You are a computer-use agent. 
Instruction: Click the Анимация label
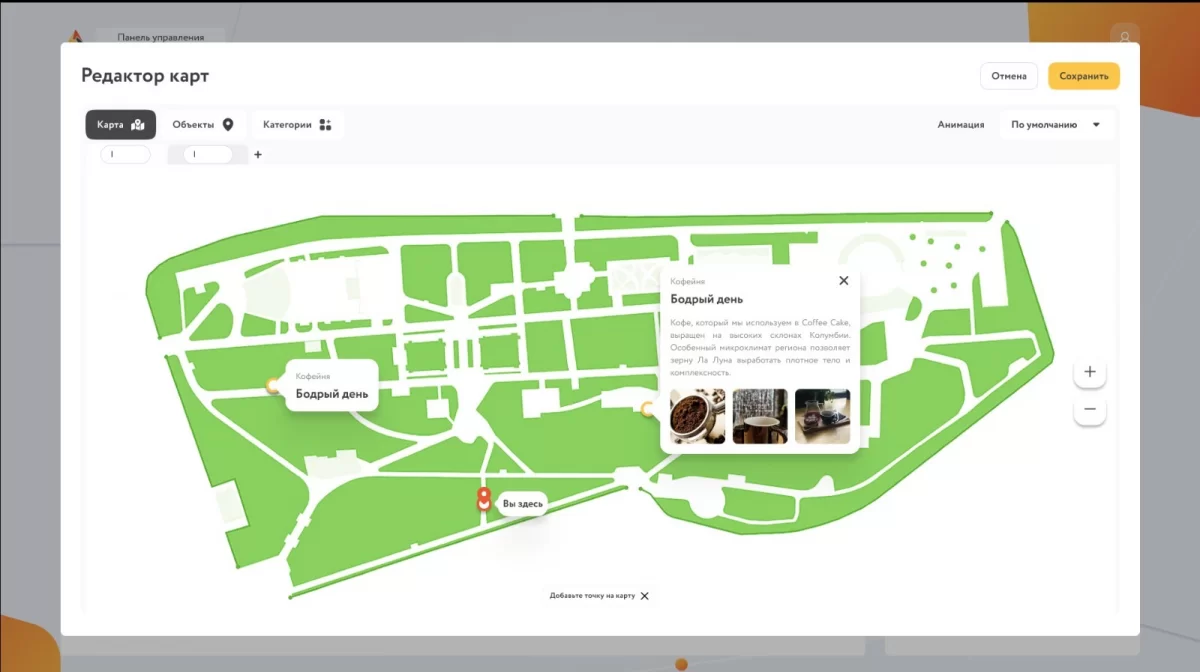coord(961,125)
